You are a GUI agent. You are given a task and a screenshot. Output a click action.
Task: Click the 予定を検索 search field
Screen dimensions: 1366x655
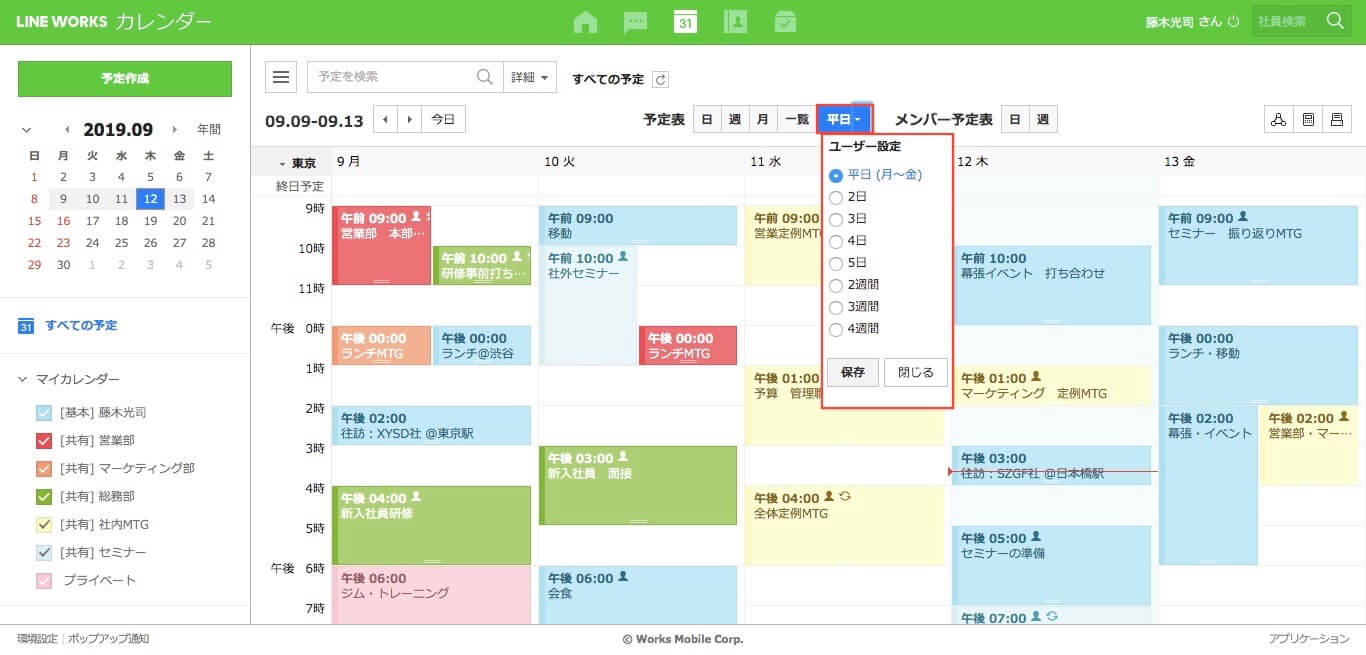(392, 77)
